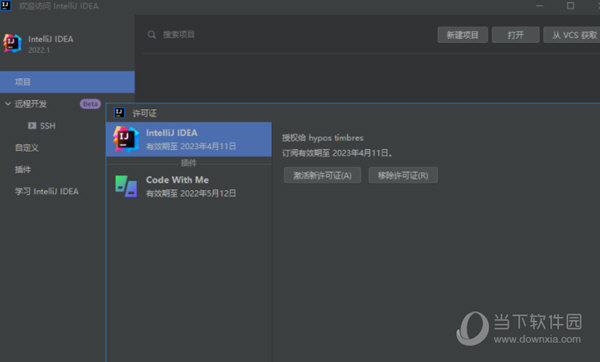Click the 打开 (Open) button

[x=515, y=35]
